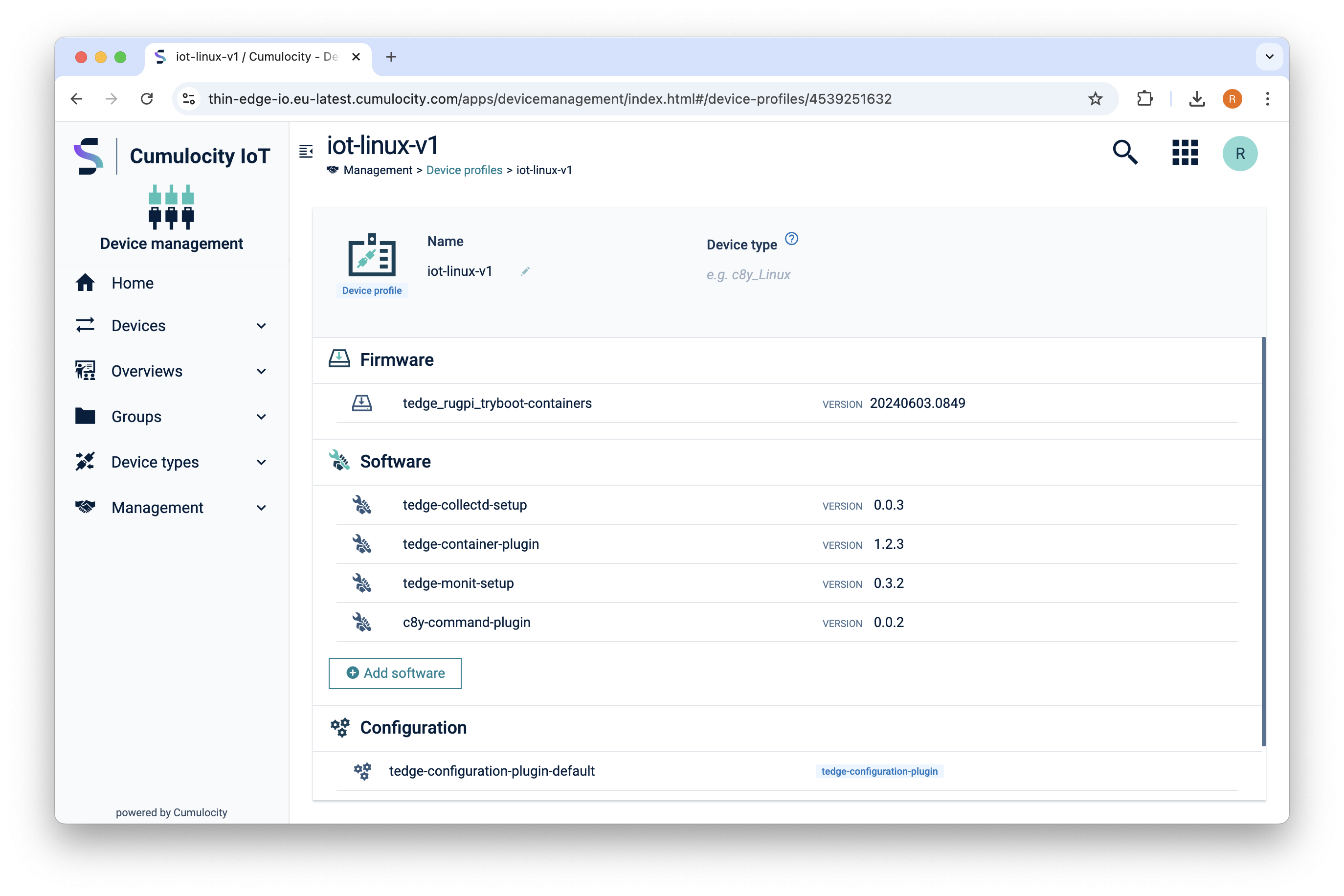Click the Software section wrench icon
The width and height of the screenshot is (1344, 896).
tap(339, 461)
